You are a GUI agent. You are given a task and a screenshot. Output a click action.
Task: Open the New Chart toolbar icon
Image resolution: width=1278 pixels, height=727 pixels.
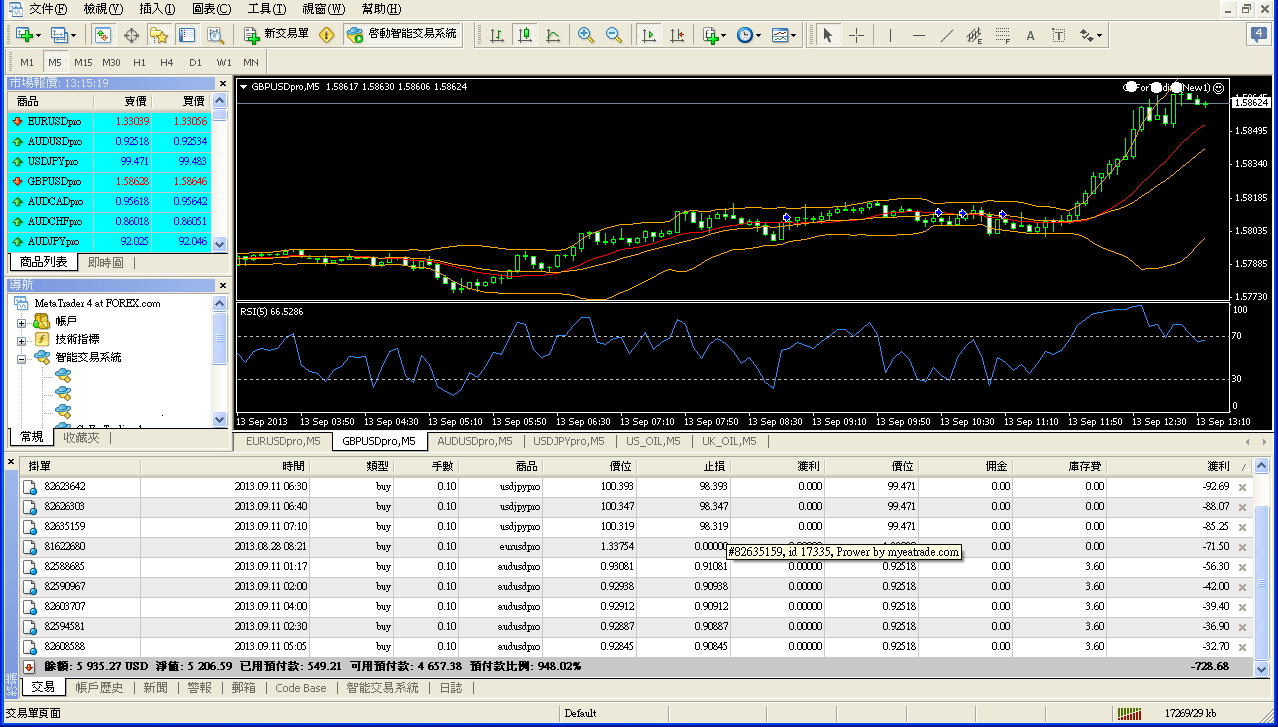[25, 35]
